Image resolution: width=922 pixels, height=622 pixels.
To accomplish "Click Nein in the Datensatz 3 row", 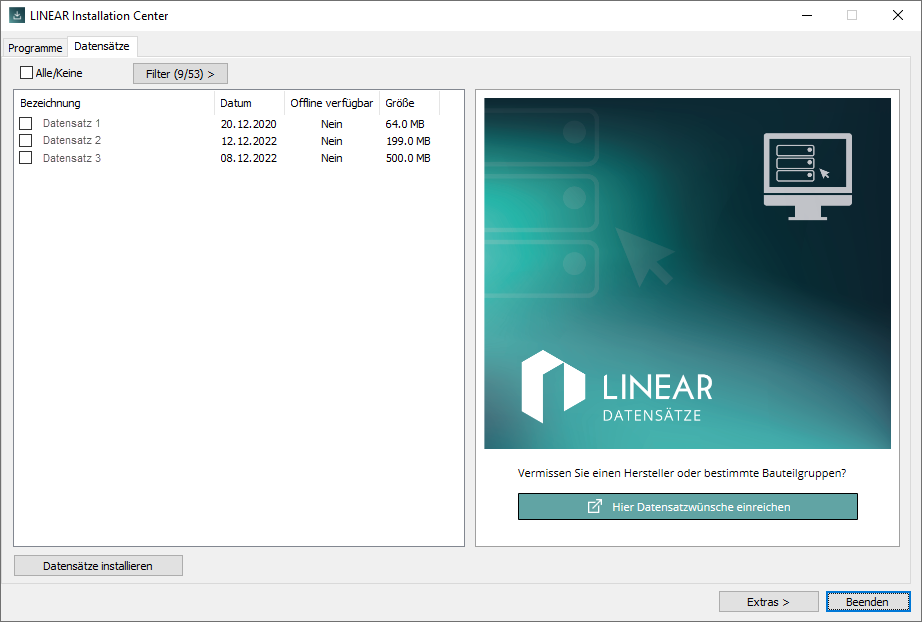I will pyautogui.click(x=332, y=158).
